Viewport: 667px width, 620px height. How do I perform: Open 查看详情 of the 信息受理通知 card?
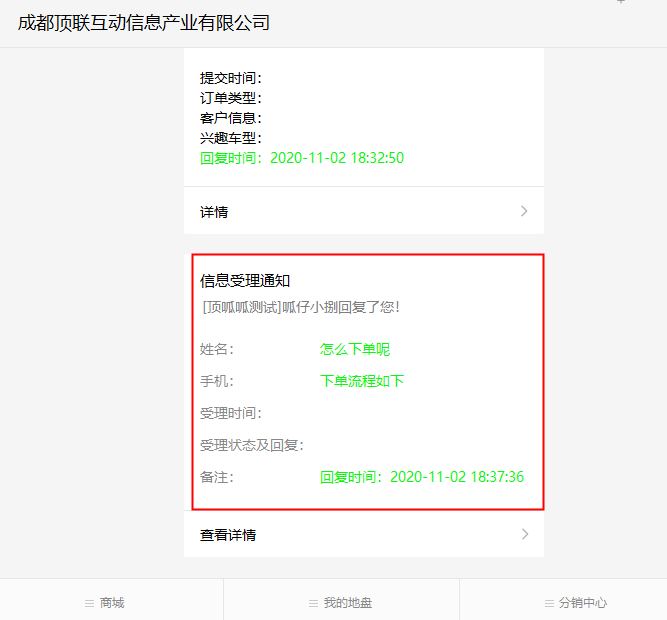point(364,534)
